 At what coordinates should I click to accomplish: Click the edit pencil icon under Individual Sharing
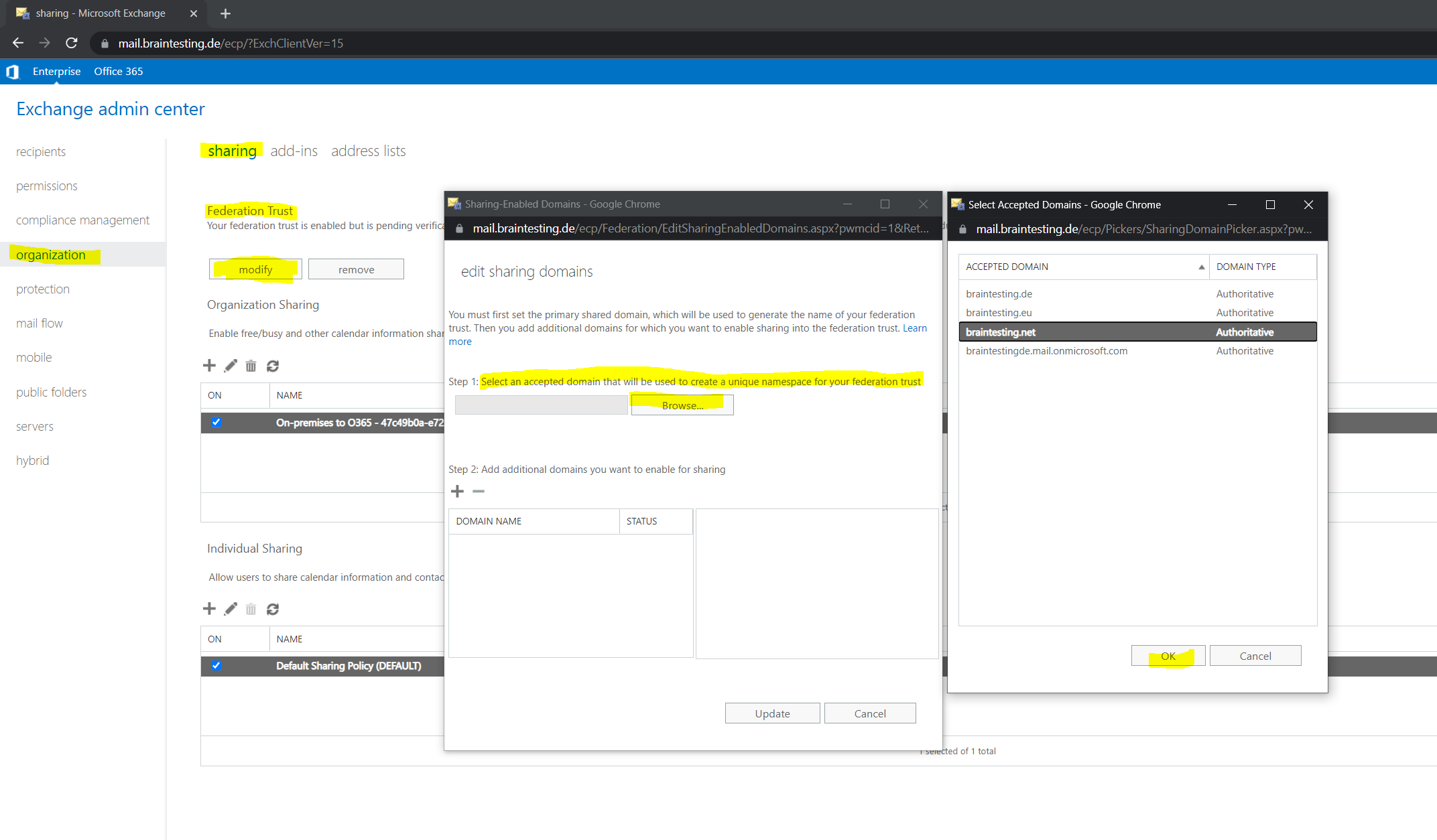coord(230,608)
